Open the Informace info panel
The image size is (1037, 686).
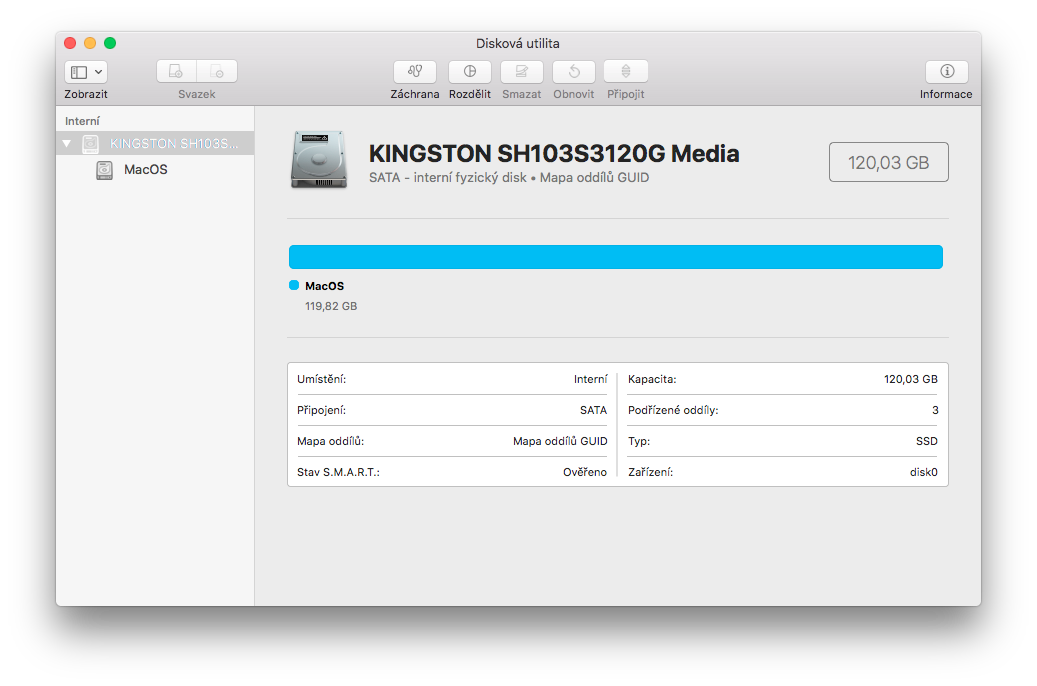click(x=947, y=71)
